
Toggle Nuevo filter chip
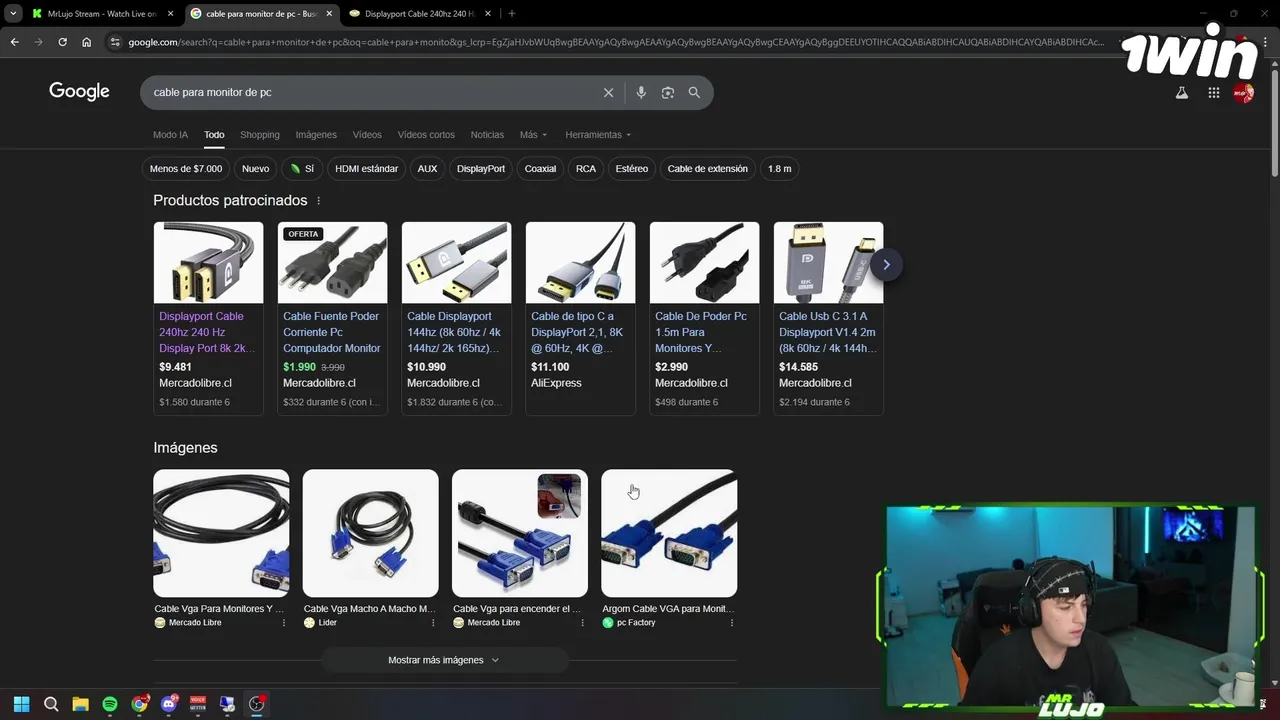pyautogui.click(x=256, y=169)
